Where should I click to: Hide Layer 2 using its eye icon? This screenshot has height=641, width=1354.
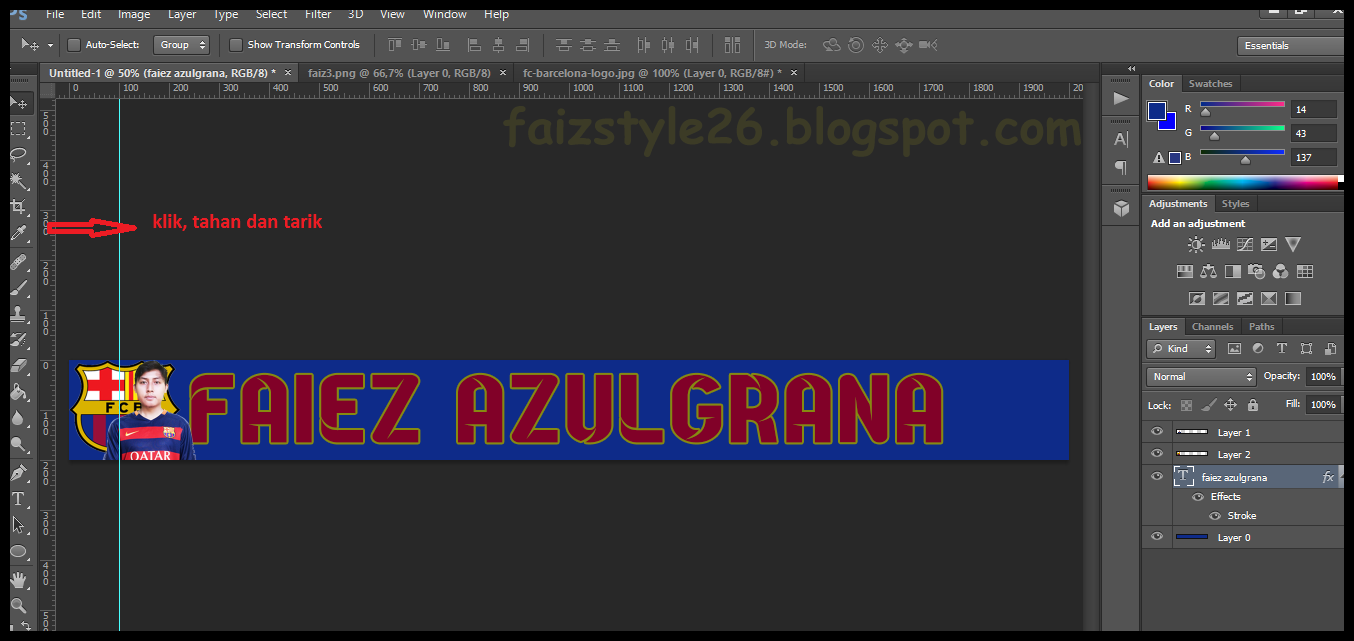[1157, 454]
